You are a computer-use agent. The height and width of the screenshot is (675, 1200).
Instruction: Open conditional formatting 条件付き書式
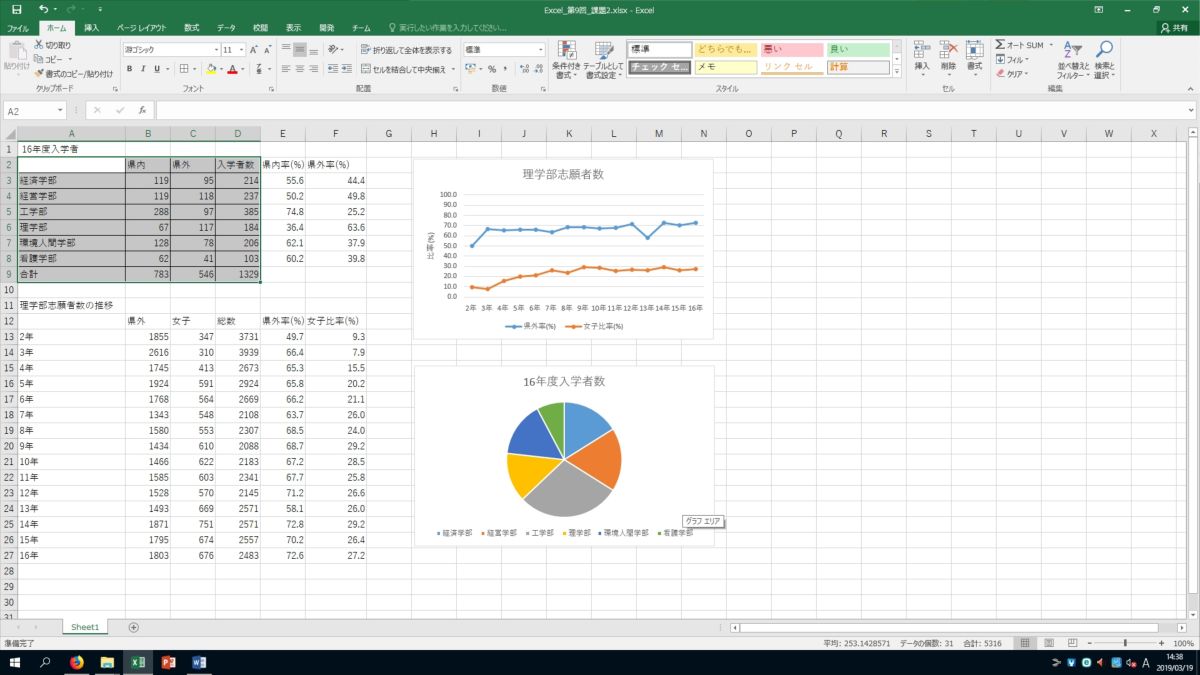[x=567, y=60]
